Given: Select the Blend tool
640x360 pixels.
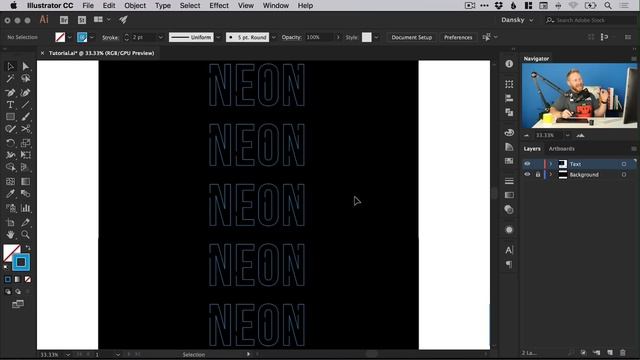Looking at the screenshot, I should pyautogui.click(x=25, y=194).
